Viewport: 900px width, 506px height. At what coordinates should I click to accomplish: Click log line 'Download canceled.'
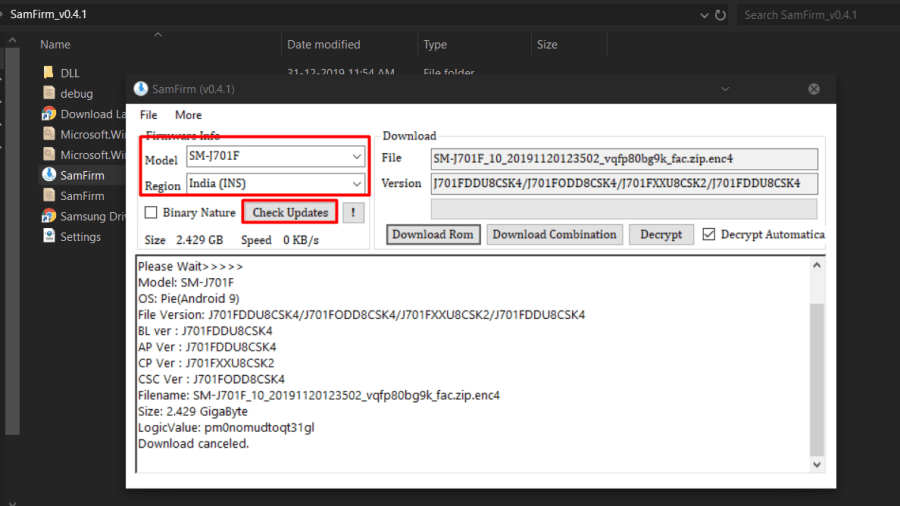[193, 443]
